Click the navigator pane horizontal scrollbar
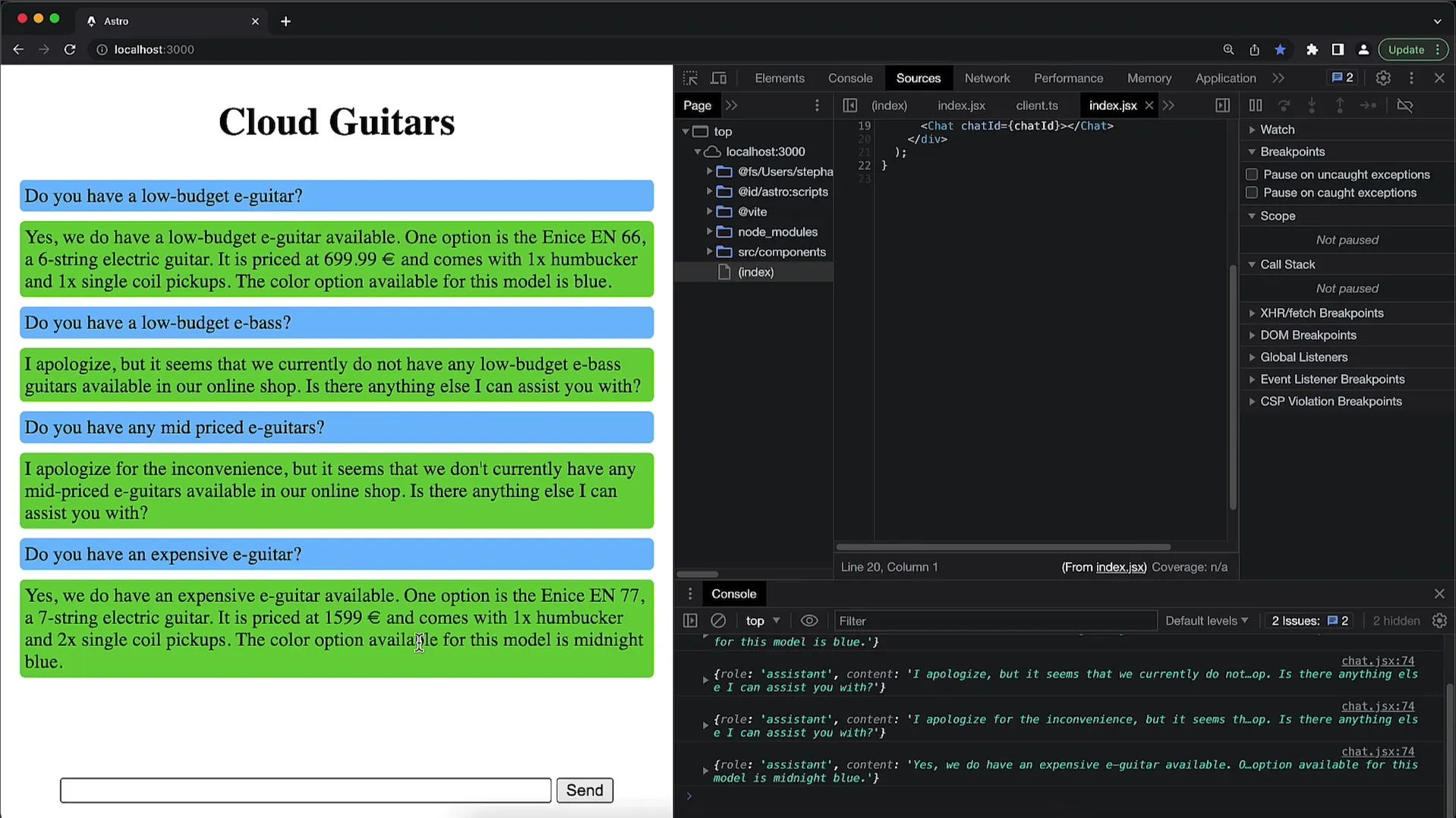The width and height of the screenshot is (1456, 818). coord(697,574)
